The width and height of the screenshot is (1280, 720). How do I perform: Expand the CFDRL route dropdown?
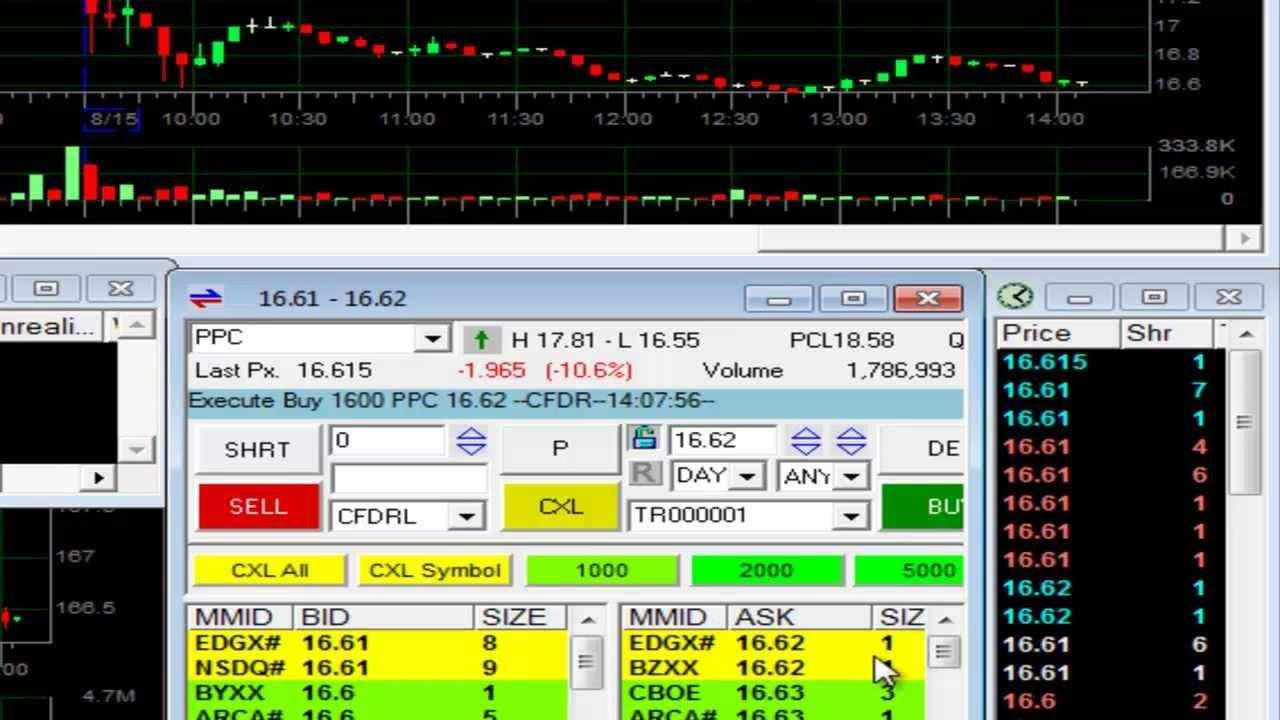click(x=465, y=516)
